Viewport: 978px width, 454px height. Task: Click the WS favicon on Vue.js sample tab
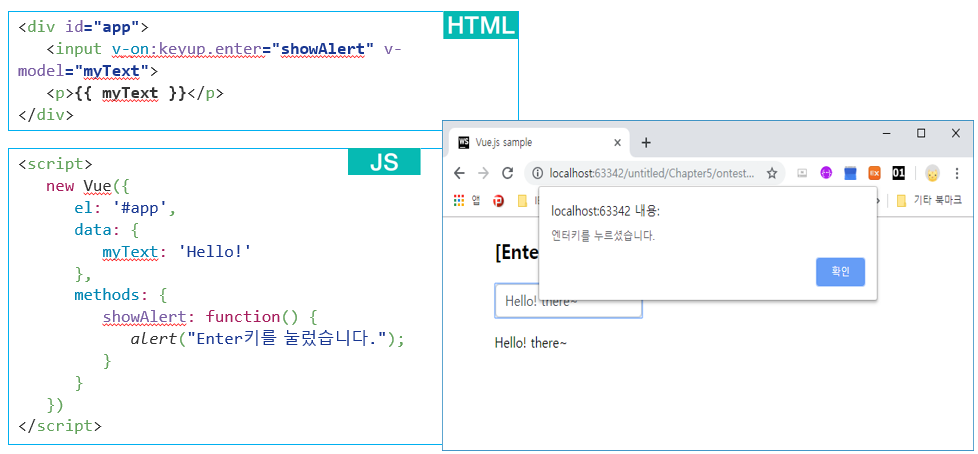(x=463, y=142)
